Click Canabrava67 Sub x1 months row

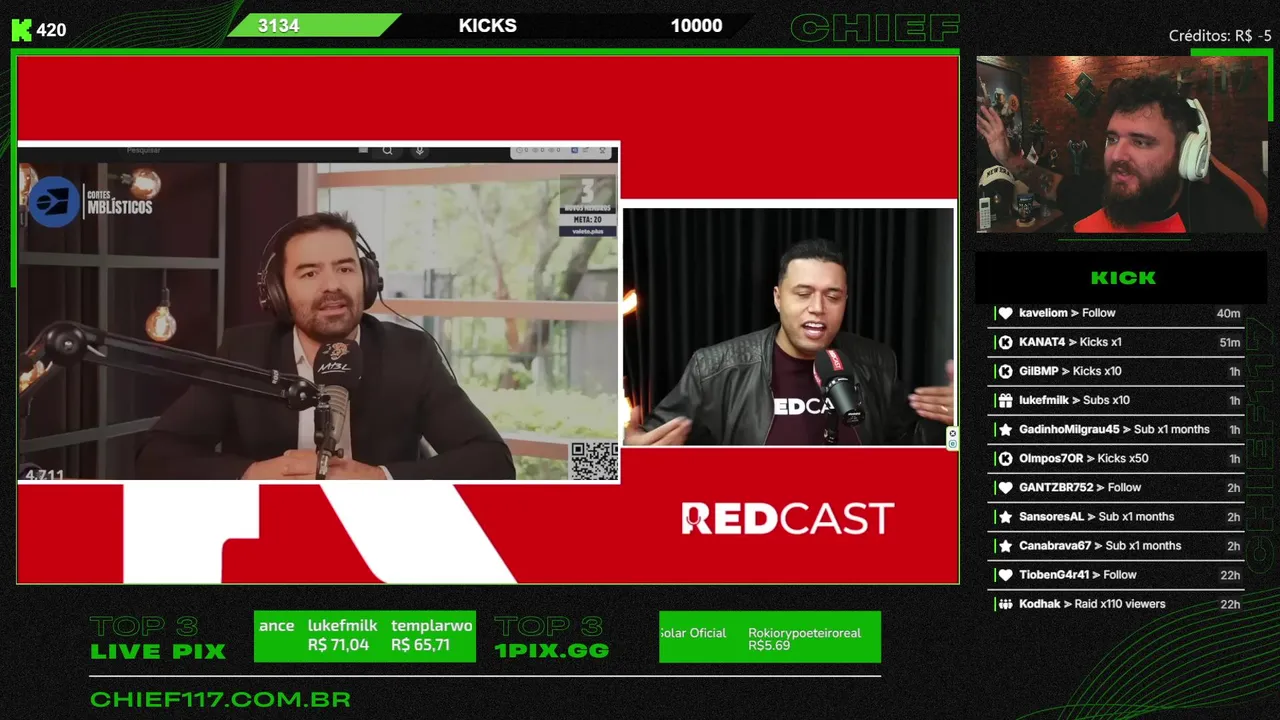coord(1117,545)
